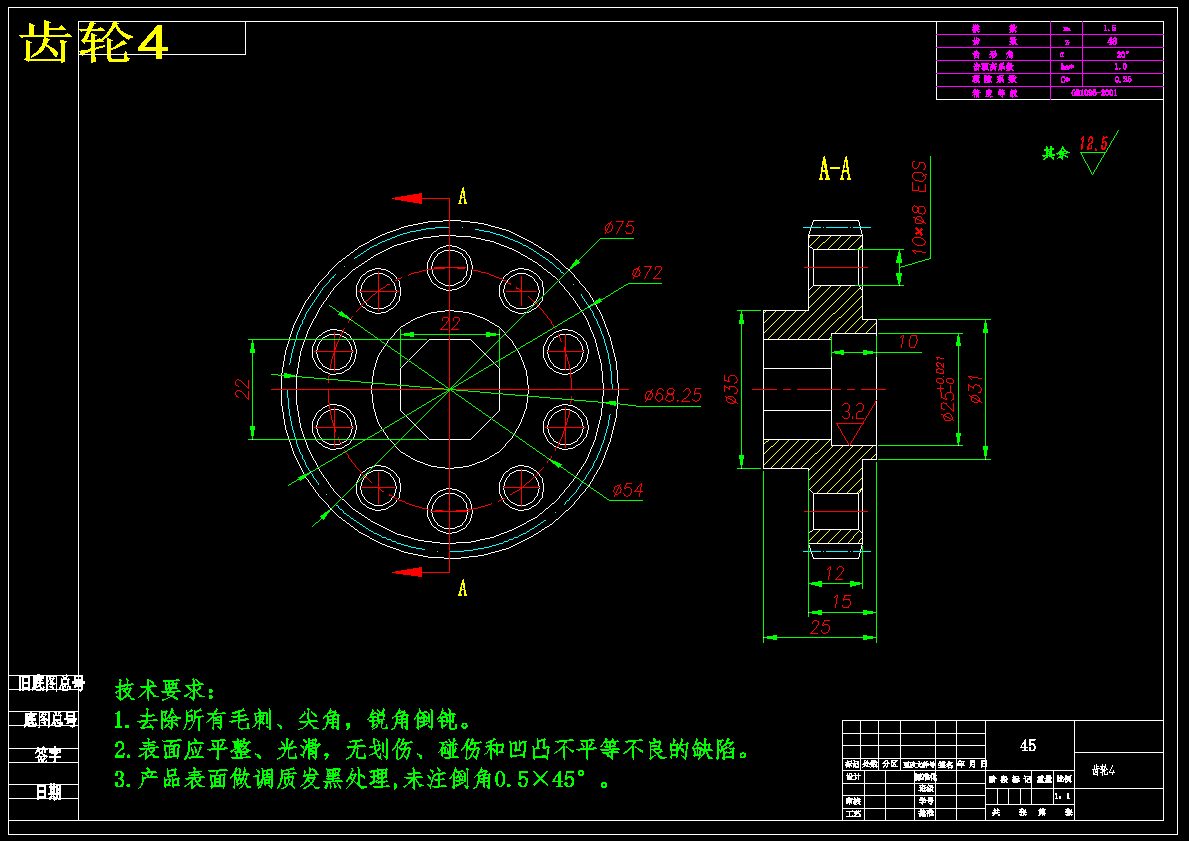Screen dimensions: 1189x841
Task: Select the ø54 bolt circle dimension
Action: coord(628,490)
